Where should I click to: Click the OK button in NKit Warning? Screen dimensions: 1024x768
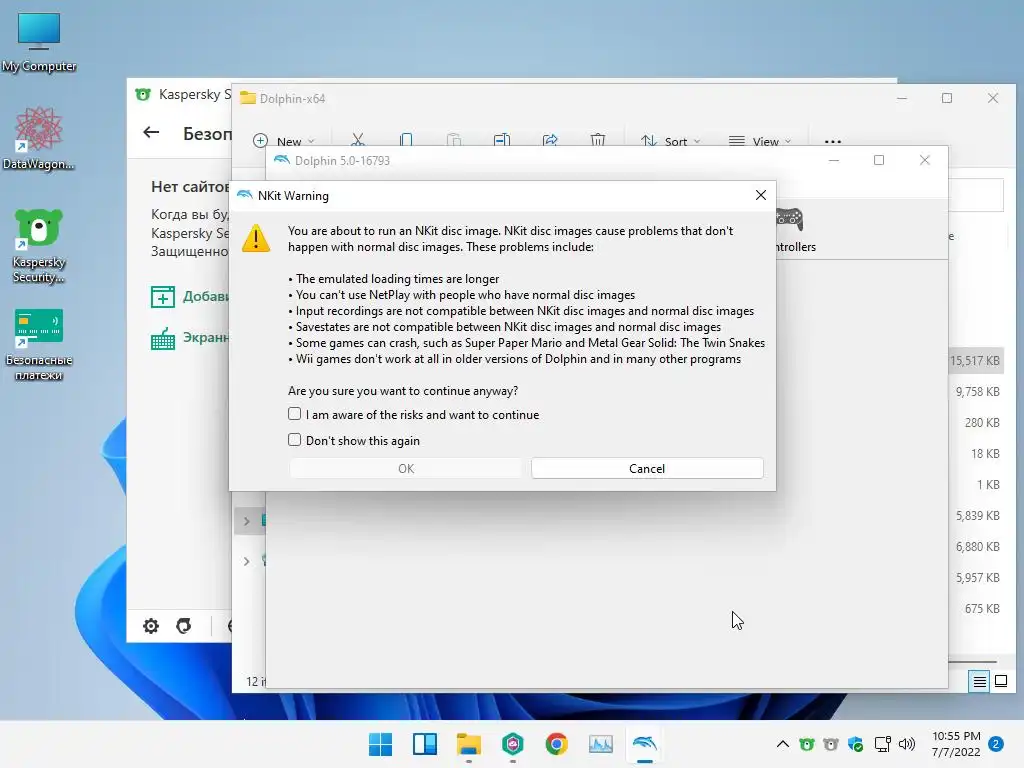(406, 468)
